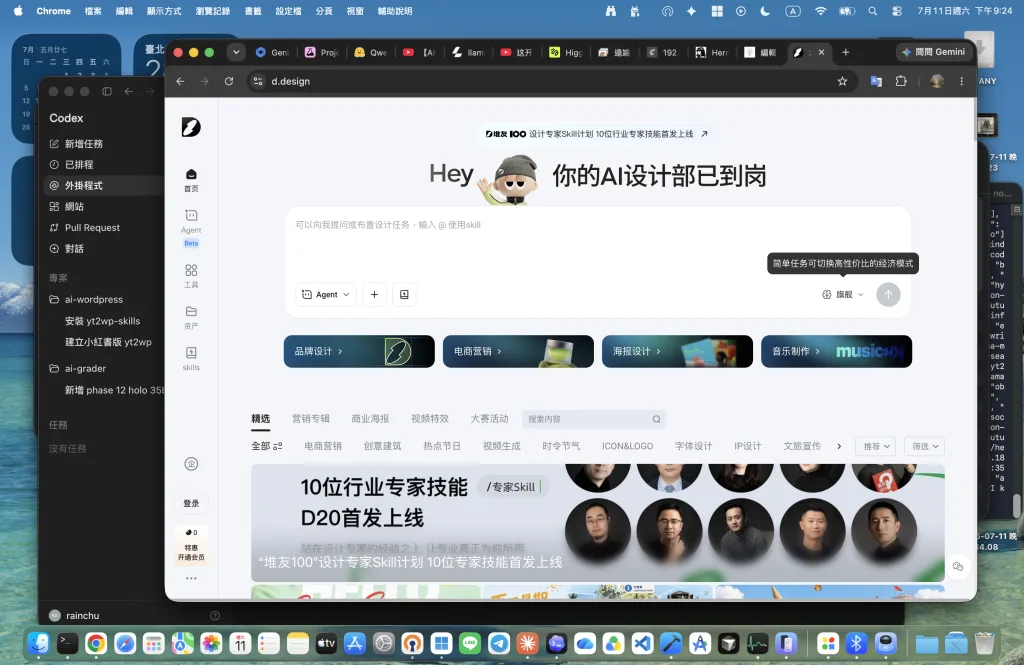
Task: Open the 筛选 filter dropdown
Action: tap(925, 446)
